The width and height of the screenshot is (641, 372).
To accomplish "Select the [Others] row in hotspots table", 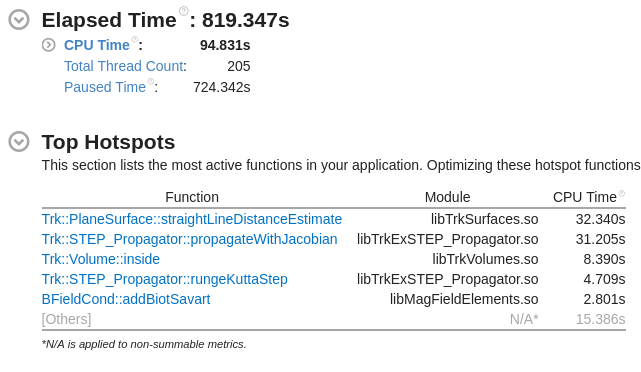I will coord(334,319).
